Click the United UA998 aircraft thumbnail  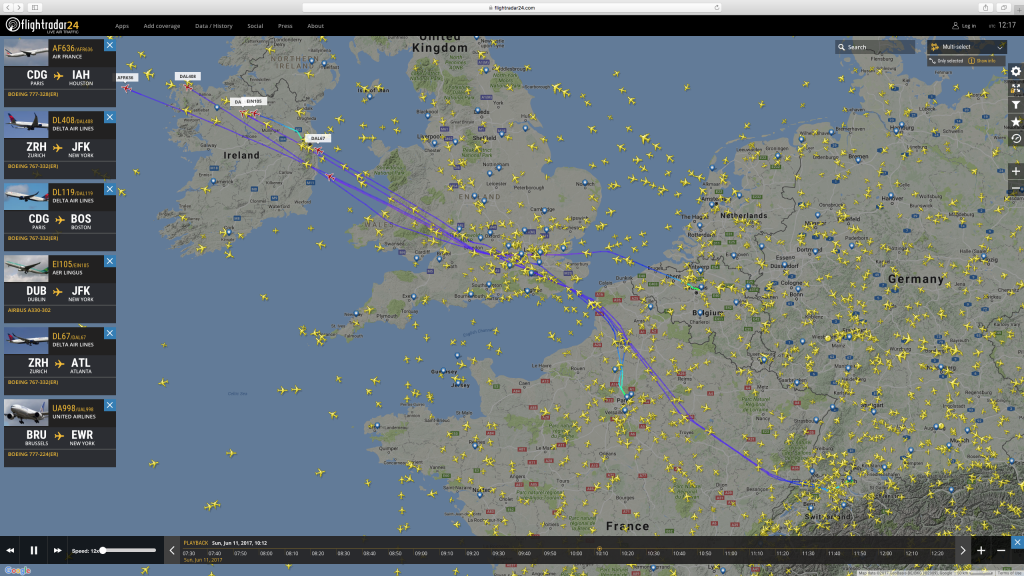(26, 411)
